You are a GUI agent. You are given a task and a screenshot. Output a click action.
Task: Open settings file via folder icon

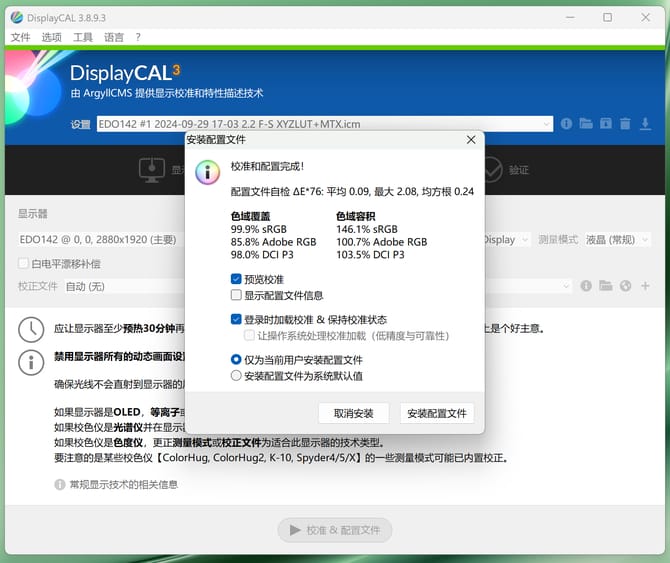(586, 124)
